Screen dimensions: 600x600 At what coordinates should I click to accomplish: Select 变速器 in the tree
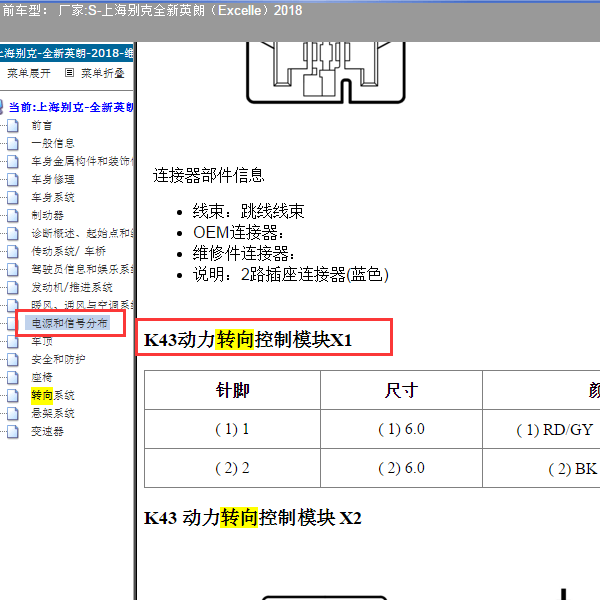[x=47, y=431]
